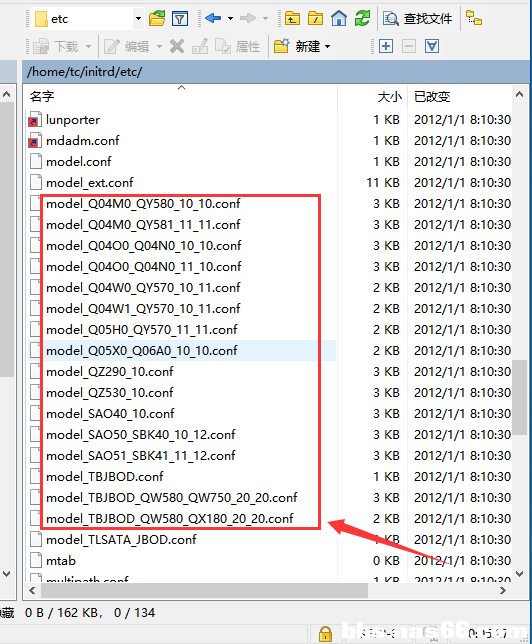
Task: Select the mtab file
Action: click(x=61, y=560)
